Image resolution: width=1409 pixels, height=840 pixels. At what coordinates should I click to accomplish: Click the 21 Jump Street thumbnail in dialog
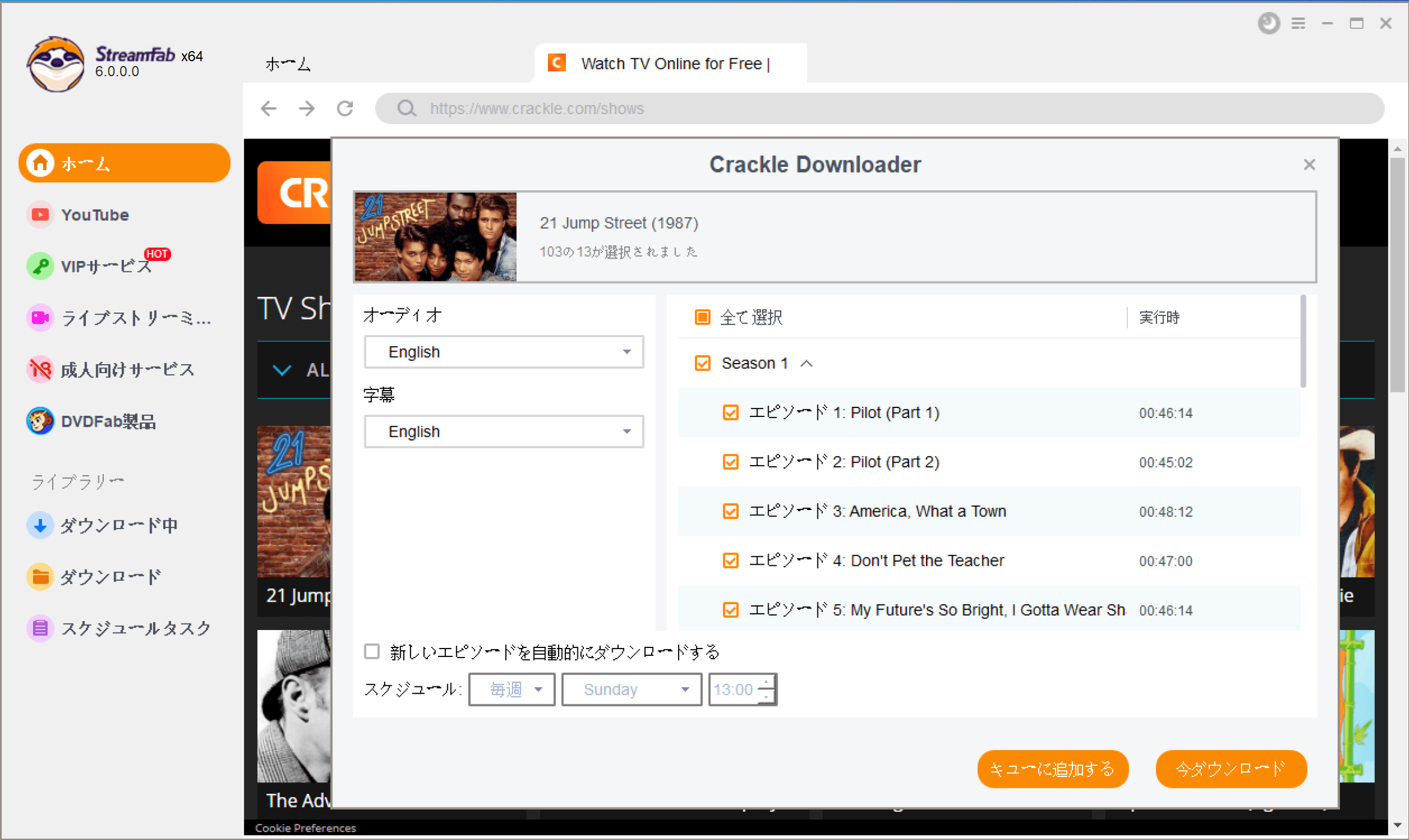[x=435, y=237]
